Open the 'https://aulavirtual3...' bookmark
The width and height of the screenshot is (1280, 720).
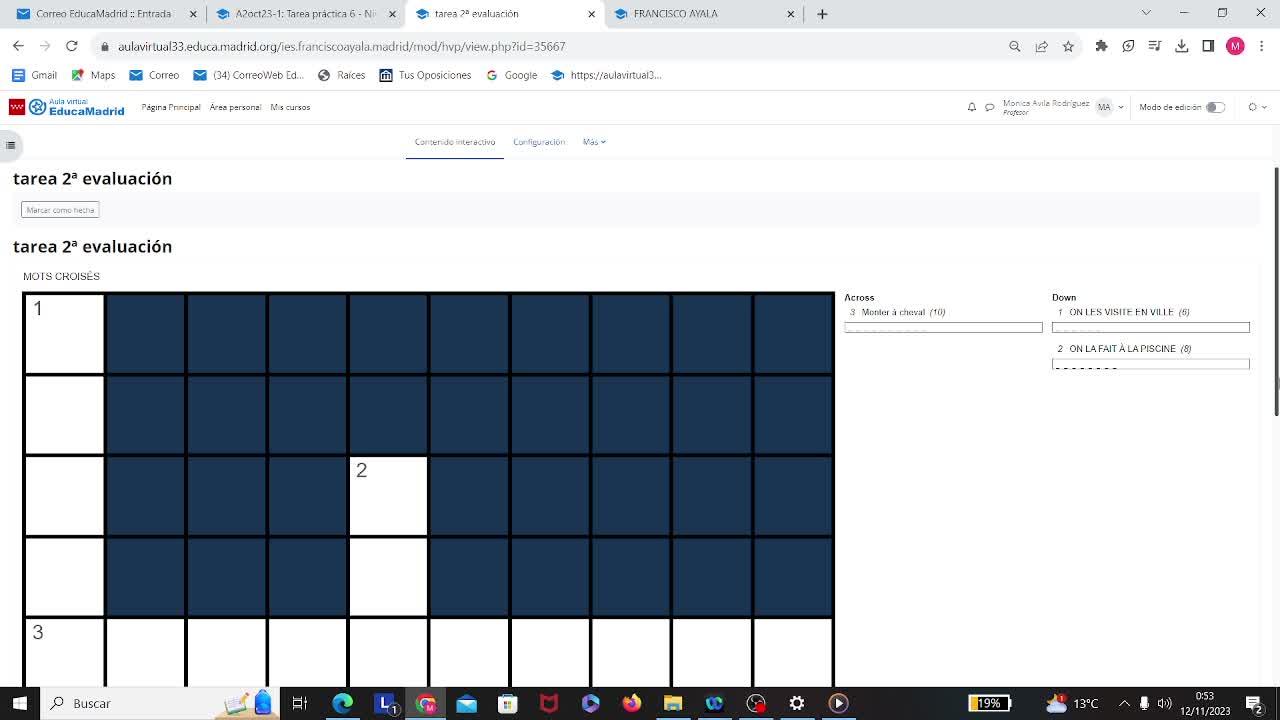(606, 75)
